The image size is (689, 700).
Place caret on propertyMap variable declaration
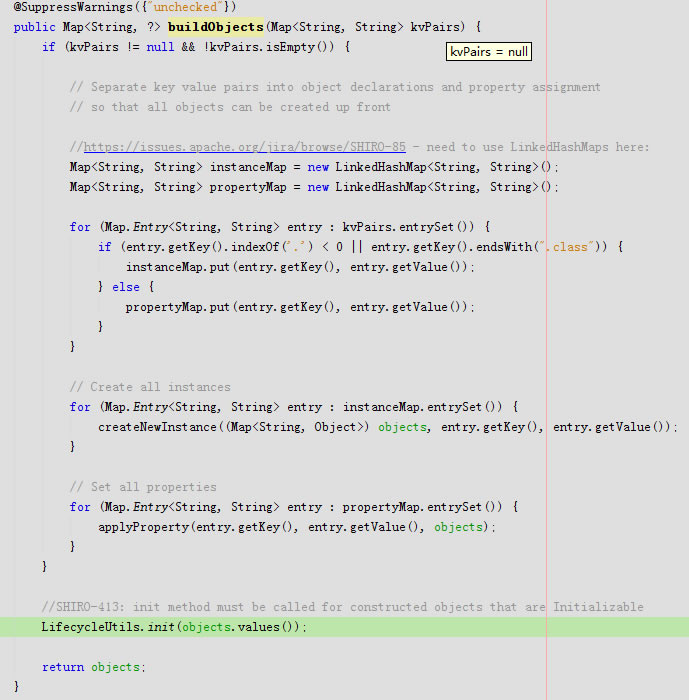point(248,187)
